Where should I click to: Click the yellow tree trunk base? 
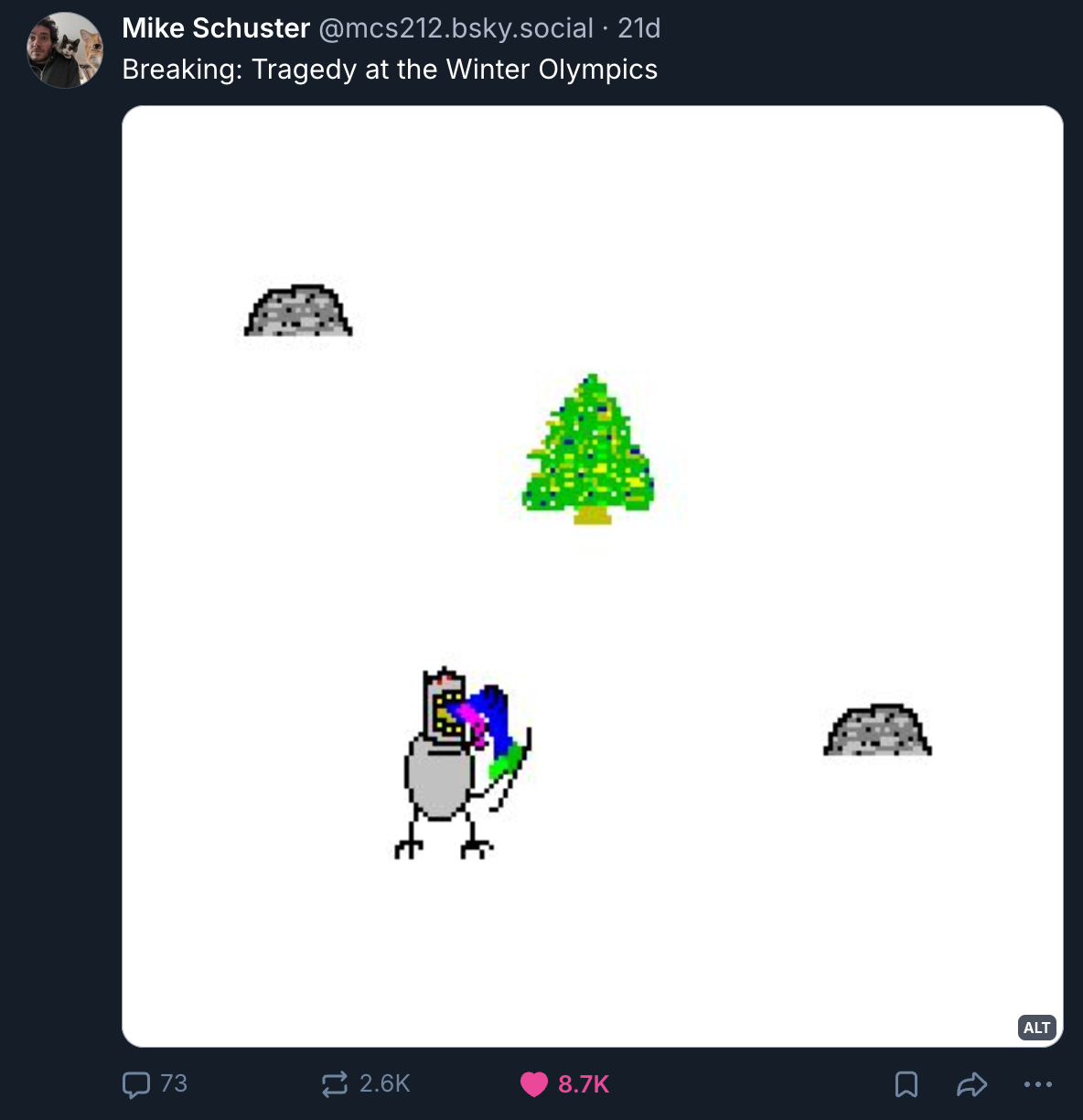point(592,516)
